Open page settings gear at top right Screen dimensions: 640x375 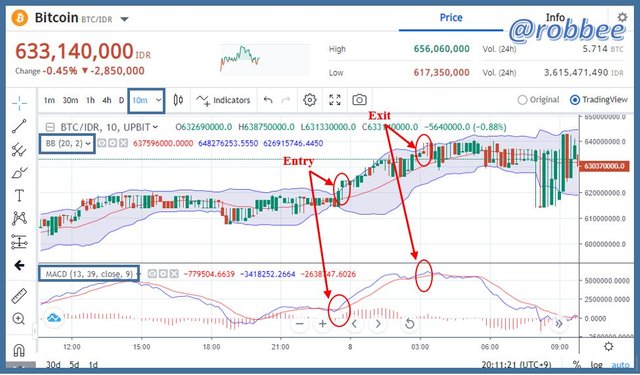point(622,17)
